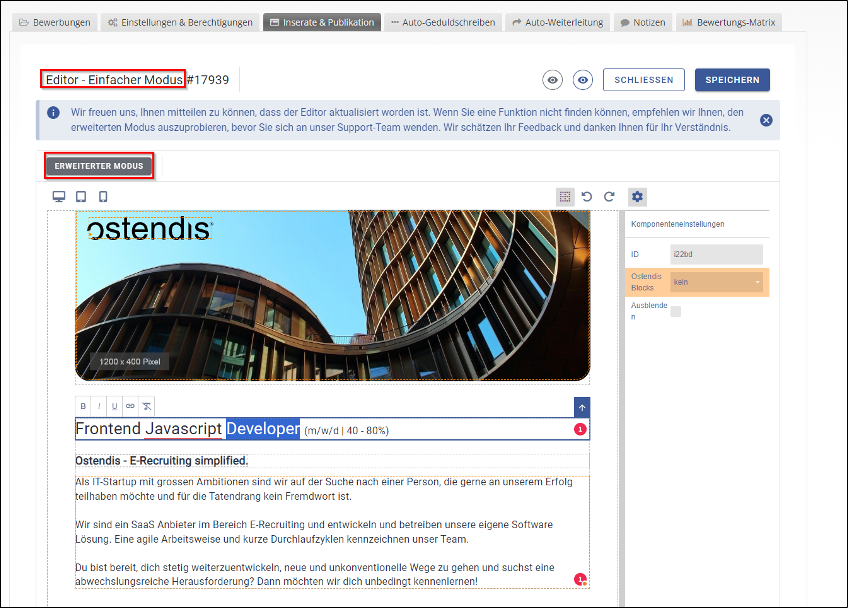Open the Auto-Weiterleitung tab
Viewport: 848px width, 608px height.
(x=558, y=22)
